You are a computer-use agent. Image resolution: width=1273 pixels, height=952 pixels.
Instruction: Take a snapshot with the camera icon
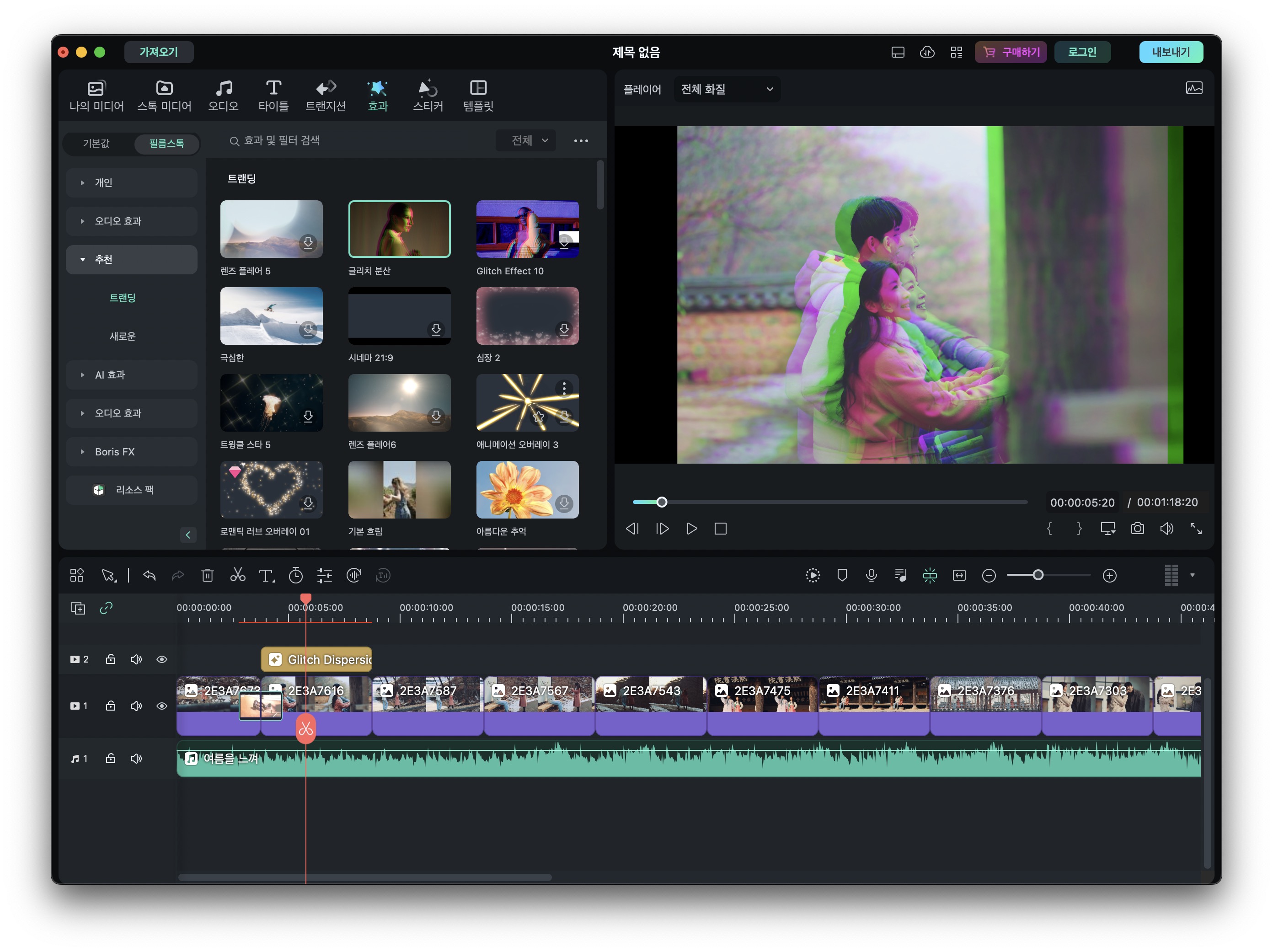tap(1137, 529)
